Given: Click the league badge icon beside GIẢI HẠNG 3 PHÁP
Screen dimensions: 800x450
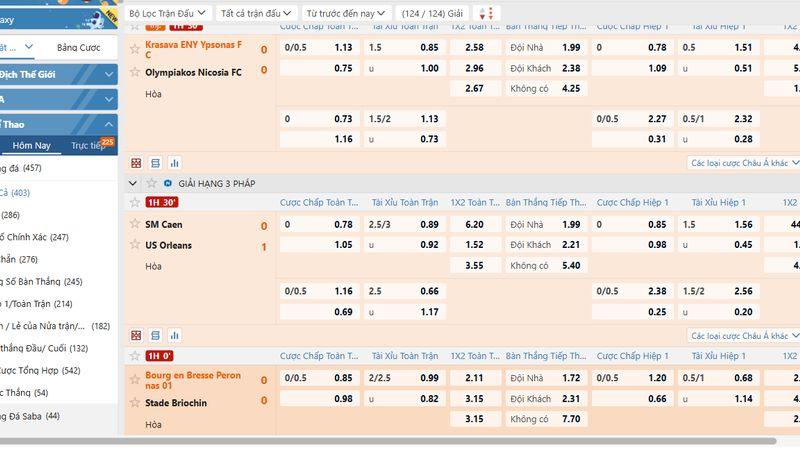Looking at the screenshot, I should pos(168,183).
